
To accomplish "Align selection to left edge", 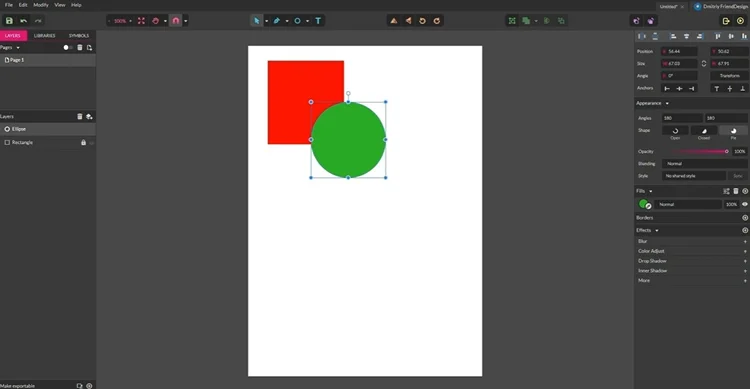I will 673,36.
